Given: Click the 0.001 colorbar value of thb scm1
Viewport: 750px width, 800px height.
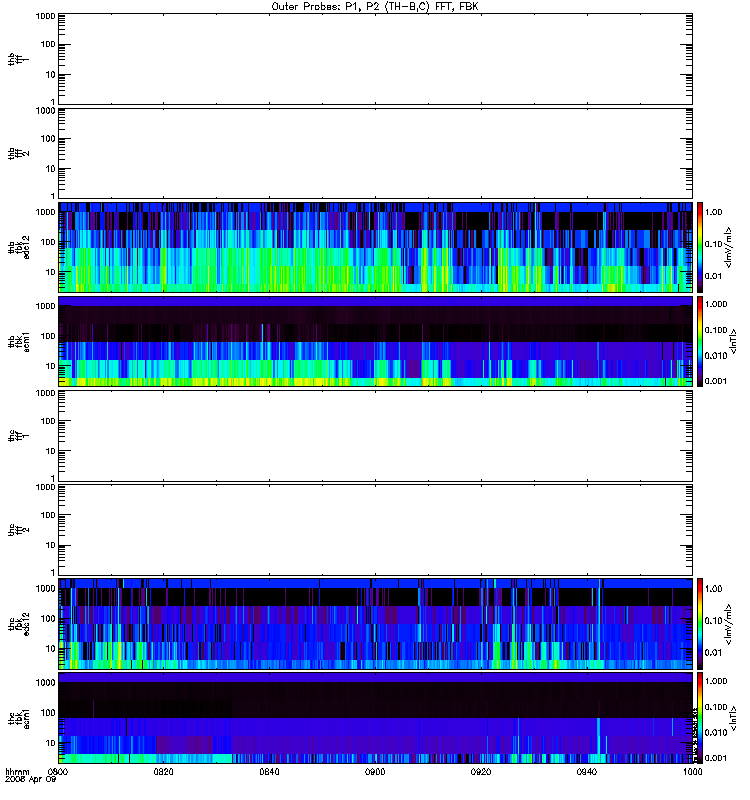Looking at the screenshot, I should click(716, 381).
